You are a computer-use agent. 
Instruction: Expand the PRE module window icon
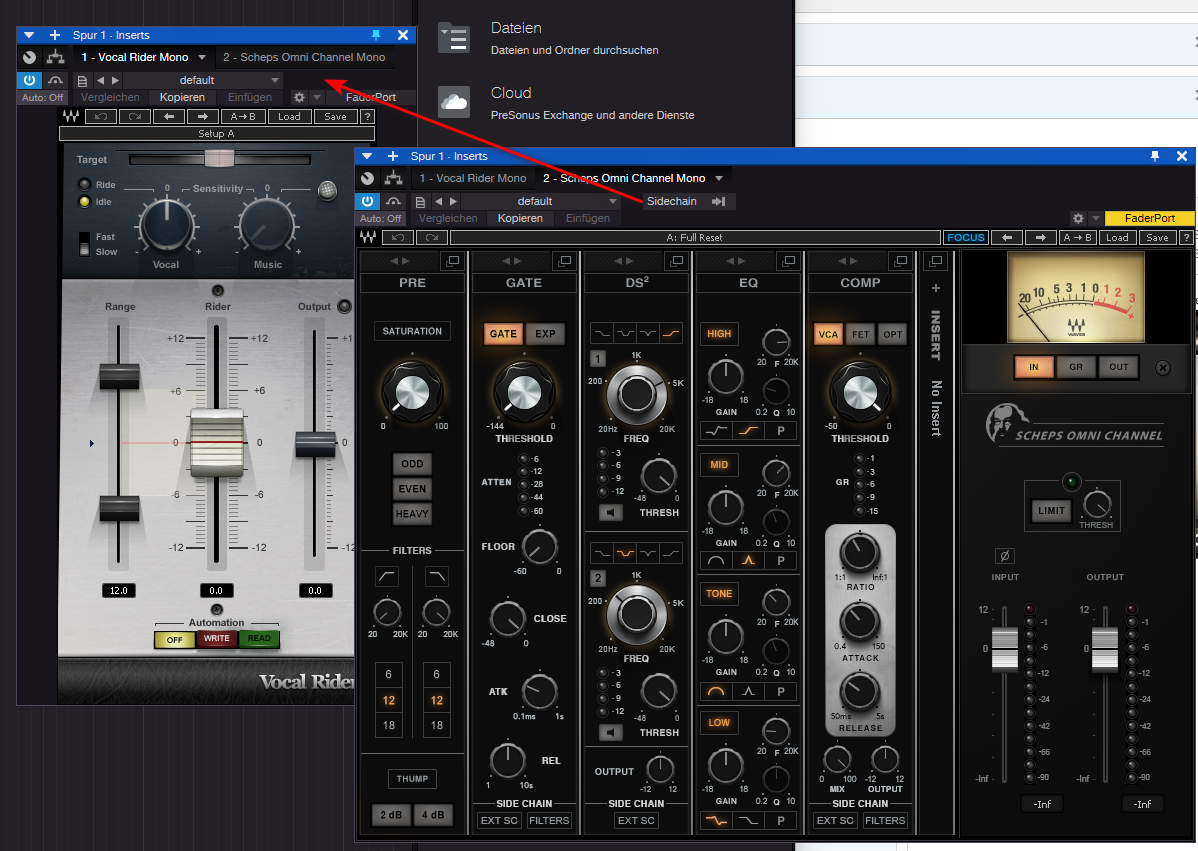pos(452,261)
